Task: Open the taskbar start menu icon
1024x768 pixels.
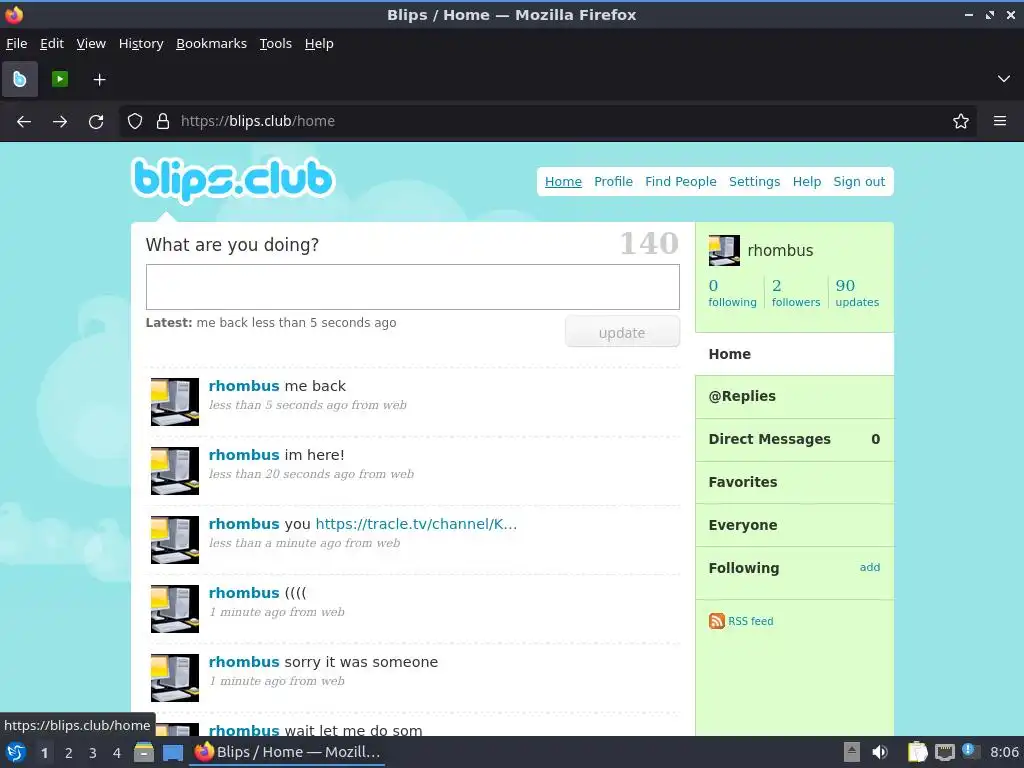Action: (16, 752)
